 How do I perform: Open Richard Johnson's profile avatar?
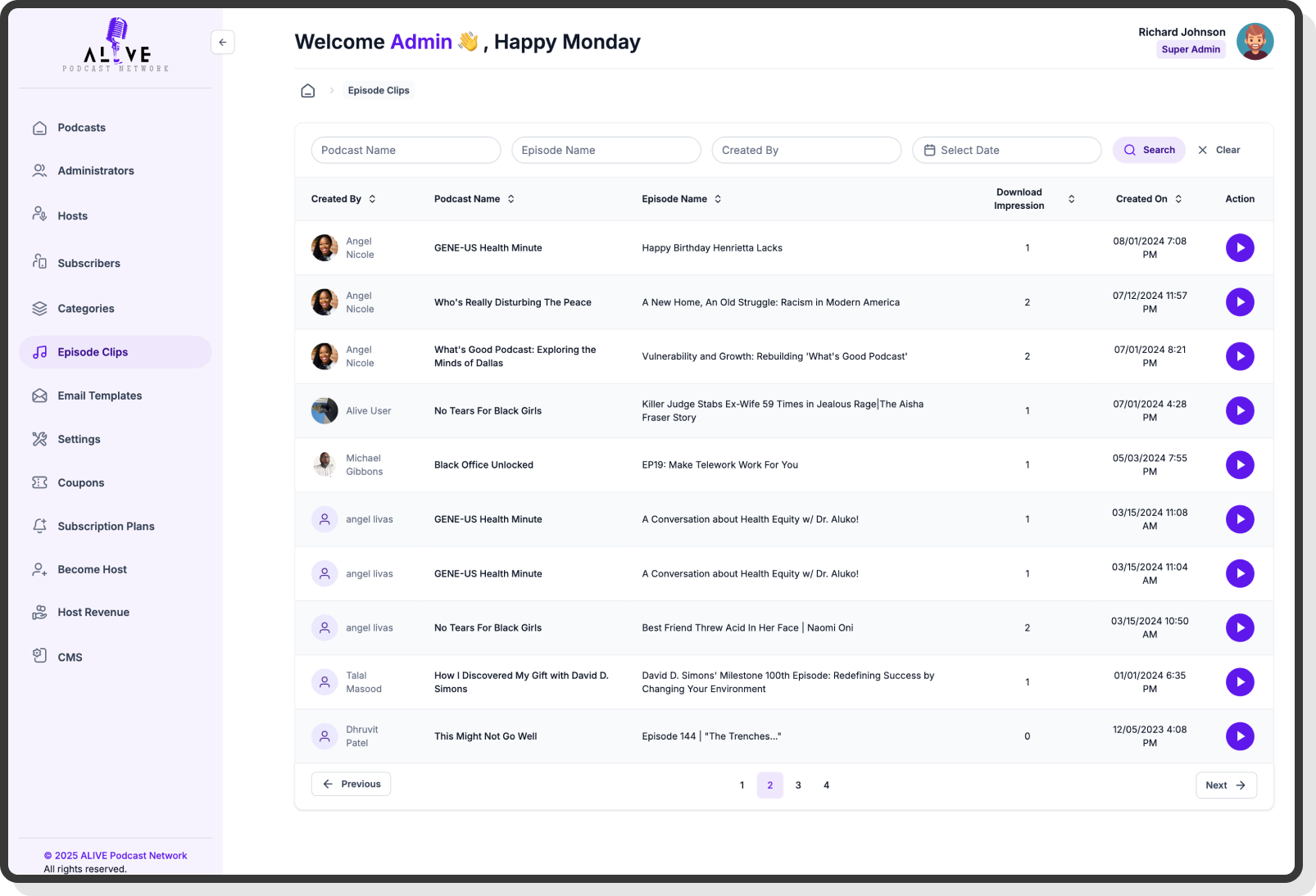(1254, 42)
